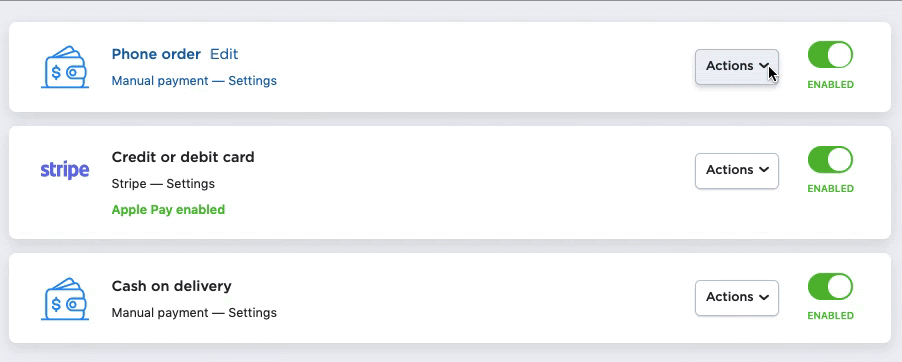Disable the Phone order payment toggle
This screenshot has height=362, width=902.
(x=830, y=55)
